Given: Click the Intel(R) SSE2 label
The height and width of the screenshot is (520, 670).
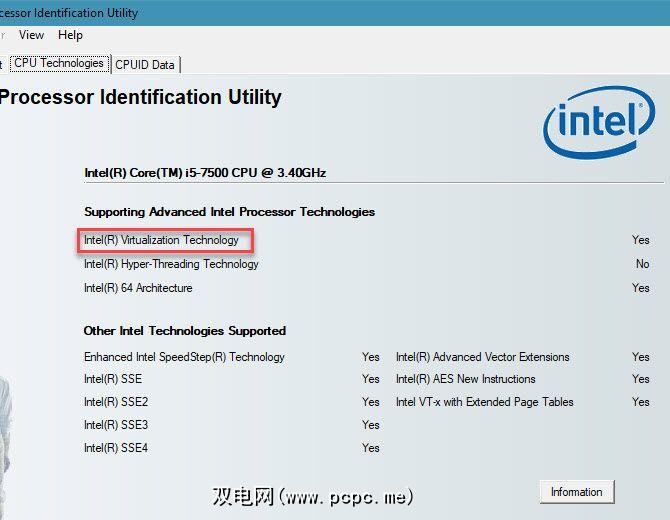Looking at the screenshot, I should pyautogui.click(x=116, y=402).
